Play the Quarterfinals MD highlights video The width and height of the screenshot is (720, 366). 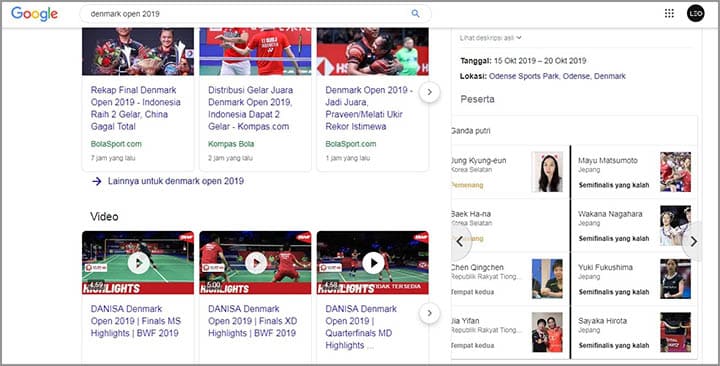coord(373,263)
